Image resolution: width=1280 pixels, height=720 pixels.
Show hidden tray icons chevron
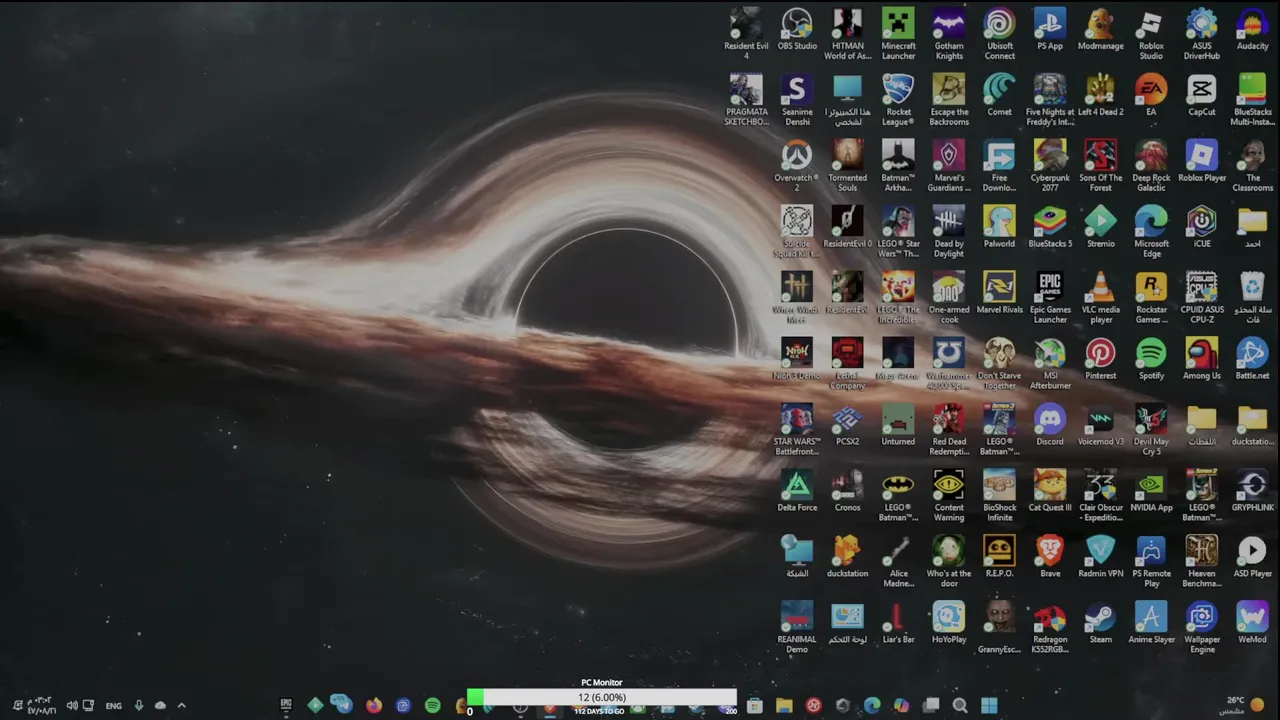pos(181,705)
